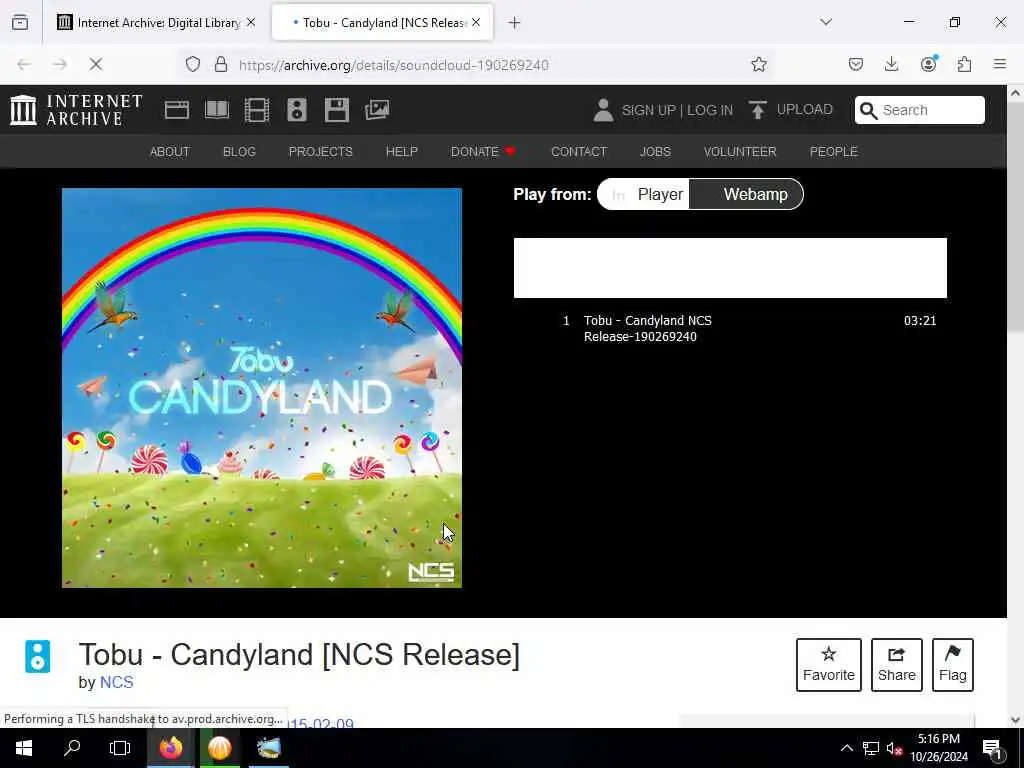Open BLOG menu item

[x=239, y=152]
